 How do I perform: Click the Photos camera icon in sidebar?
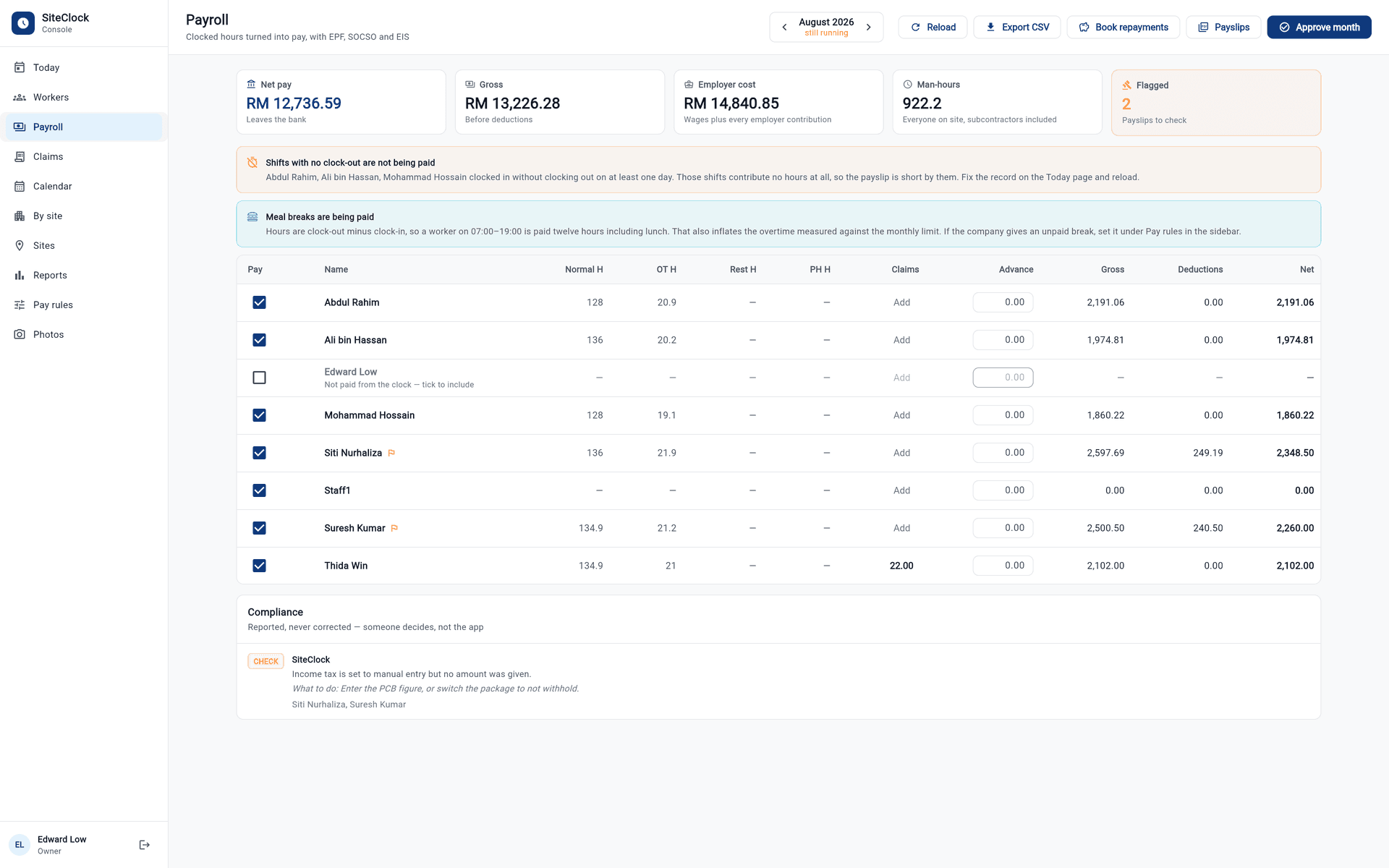click(x=20, y=334)
